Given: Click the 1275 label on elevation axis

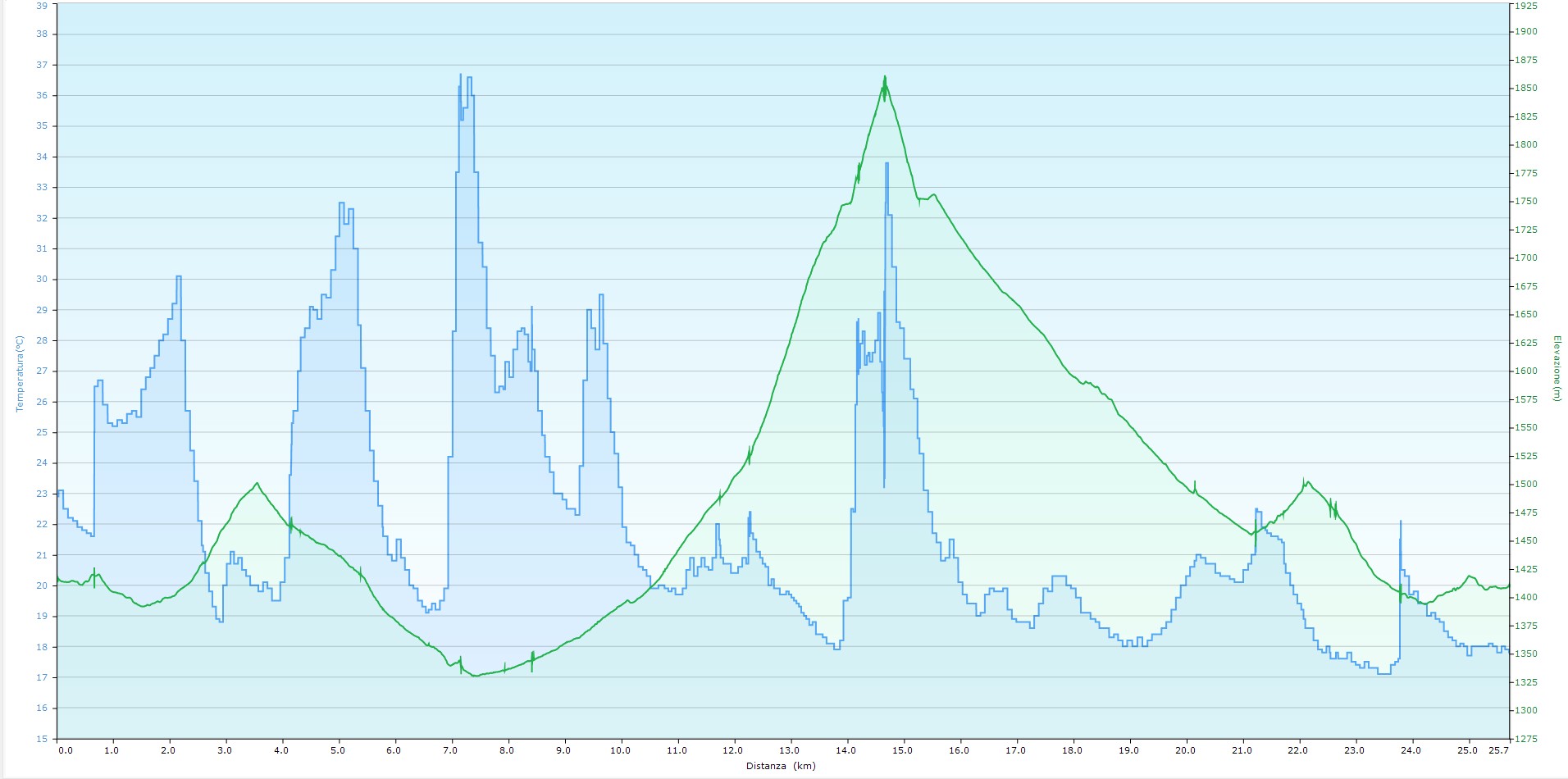Looking at the screenshot, I should (x=1525, y=738).
